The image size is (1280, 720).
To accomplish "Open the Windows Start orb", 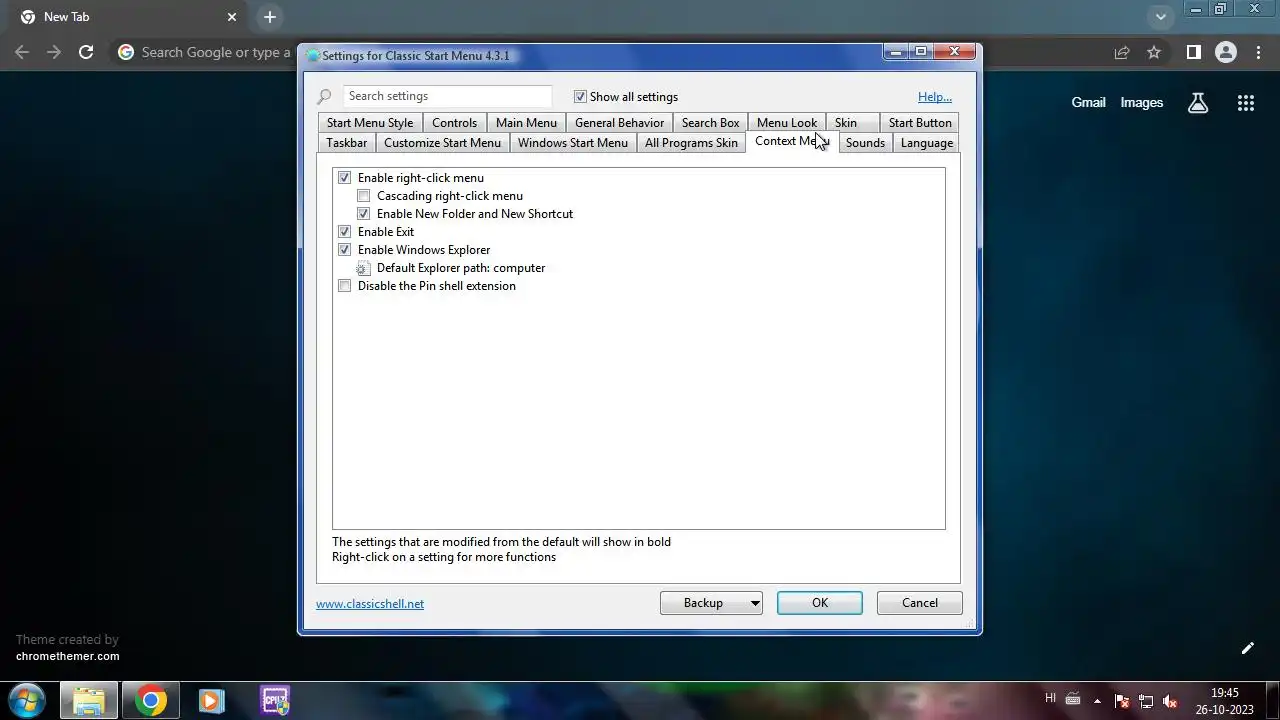I will tap(26, 700).
